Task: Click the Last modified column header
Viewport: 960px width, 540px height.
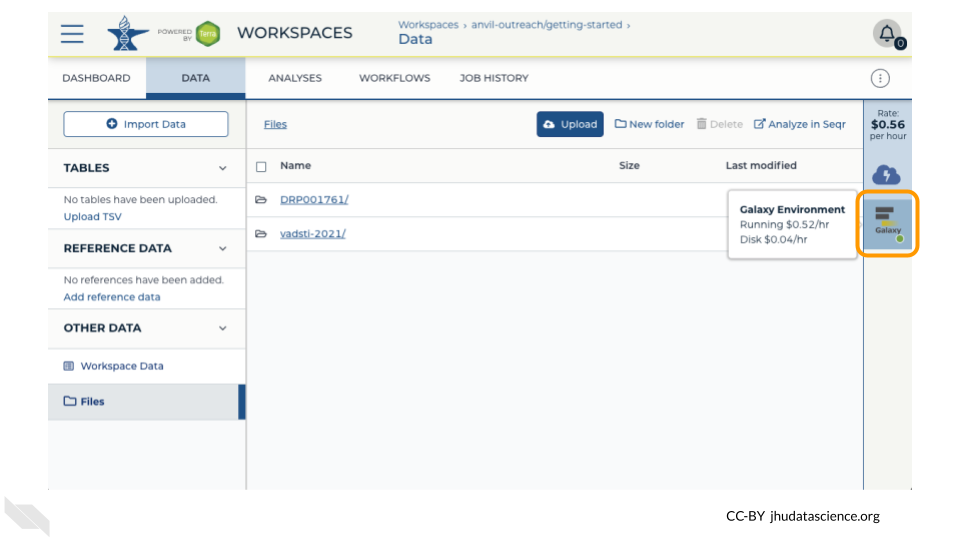Action: point(761,165)
